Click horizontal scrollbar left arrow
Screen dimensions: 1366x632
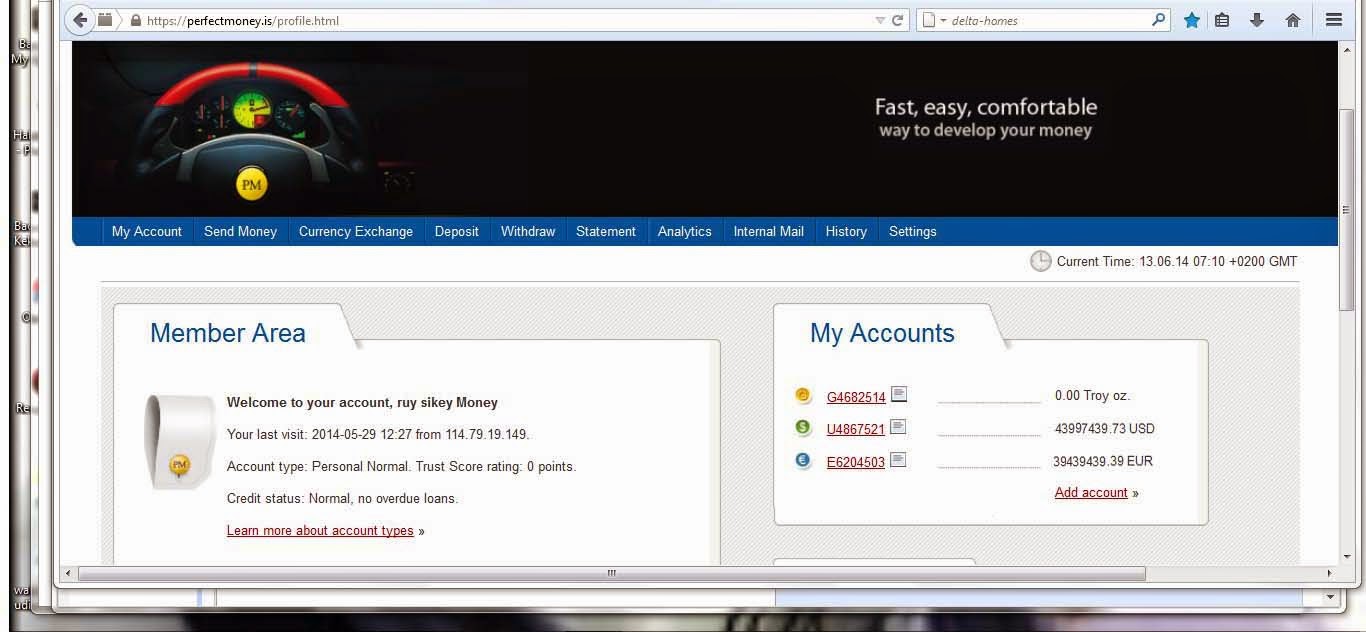[x=67, y=574]
